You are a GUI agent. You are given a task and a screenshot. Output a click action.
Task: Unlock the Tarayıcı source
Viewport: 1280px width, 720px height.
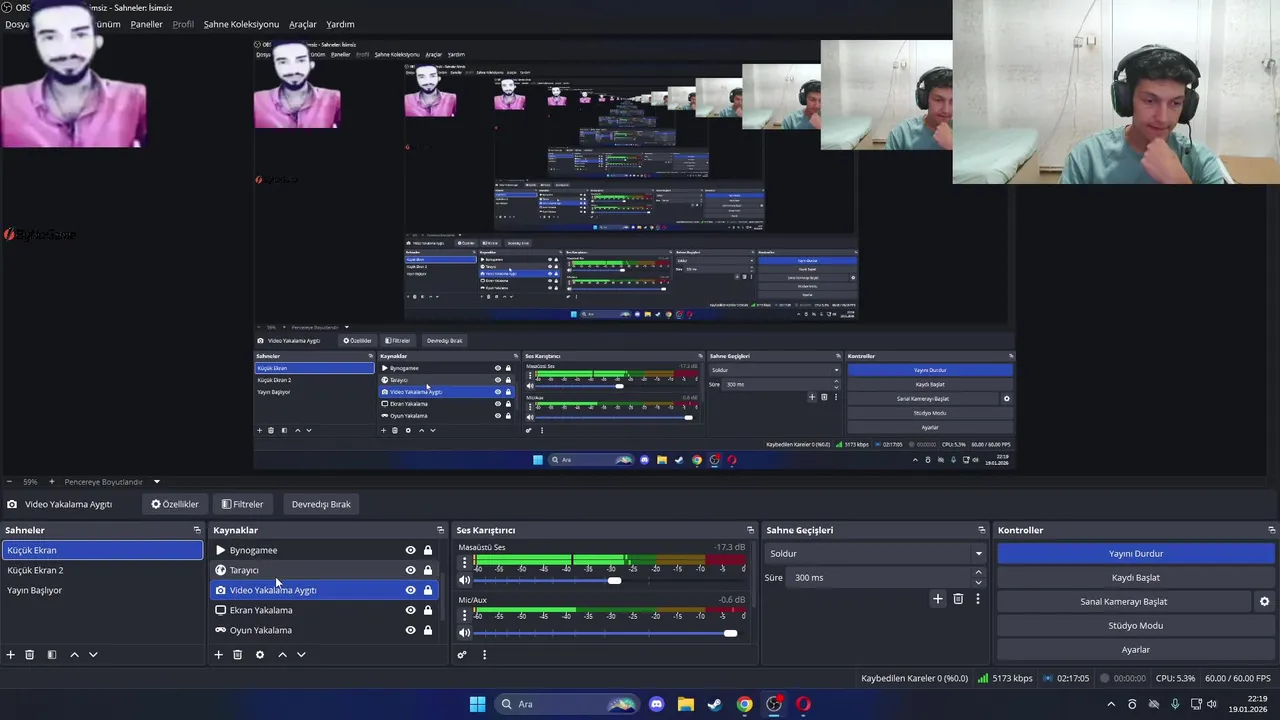pos(428,570)
